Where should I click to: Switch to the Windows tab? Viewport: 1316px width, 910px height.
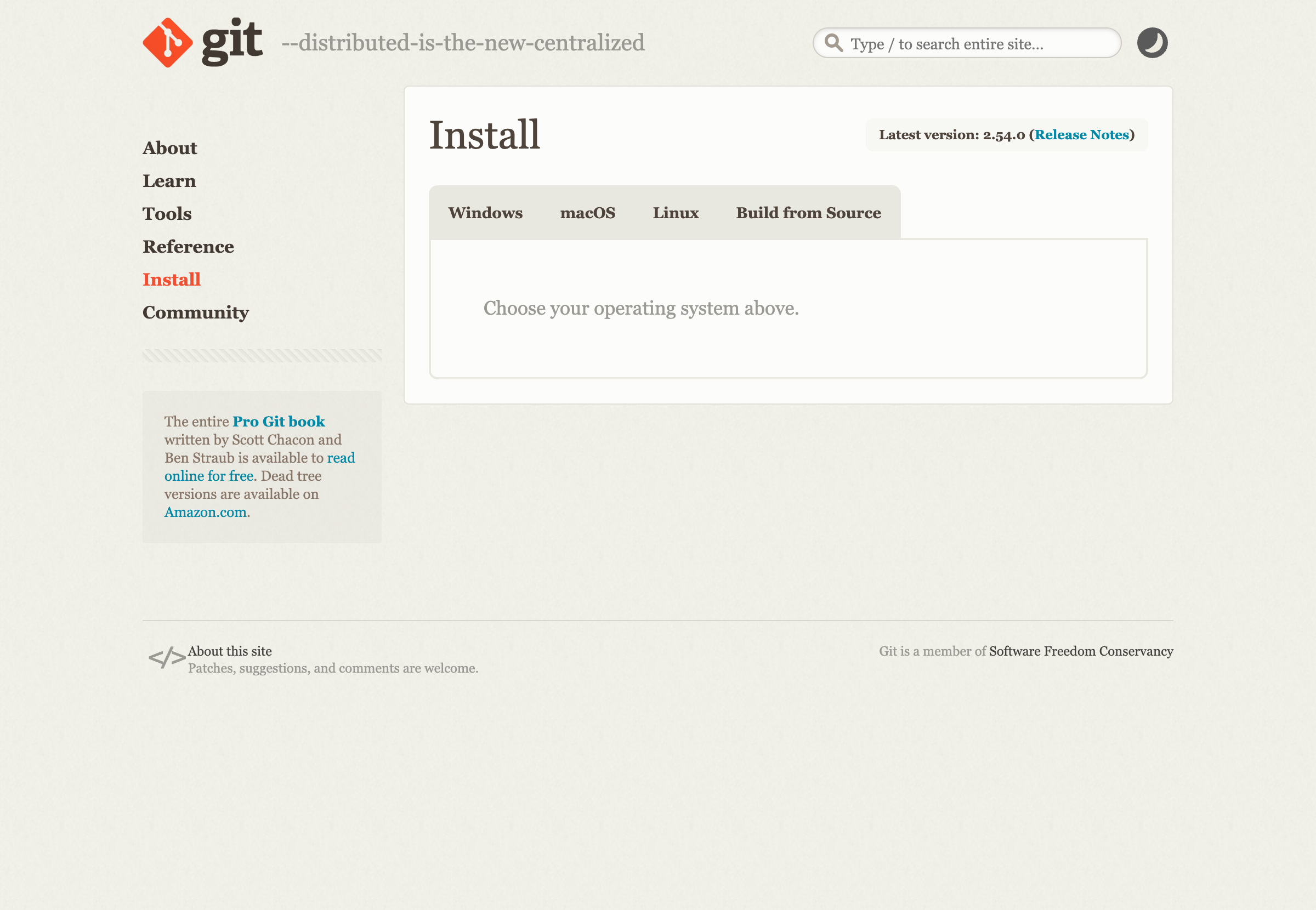(485, 213)
